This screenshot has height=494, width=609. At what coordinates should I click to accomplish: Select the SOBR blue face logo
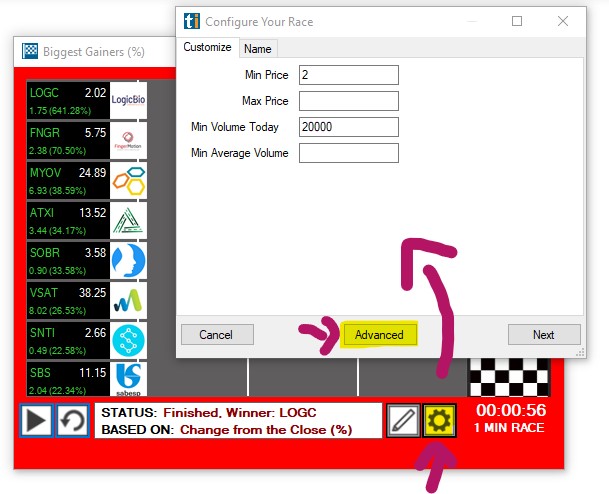[x=129, y=260]
